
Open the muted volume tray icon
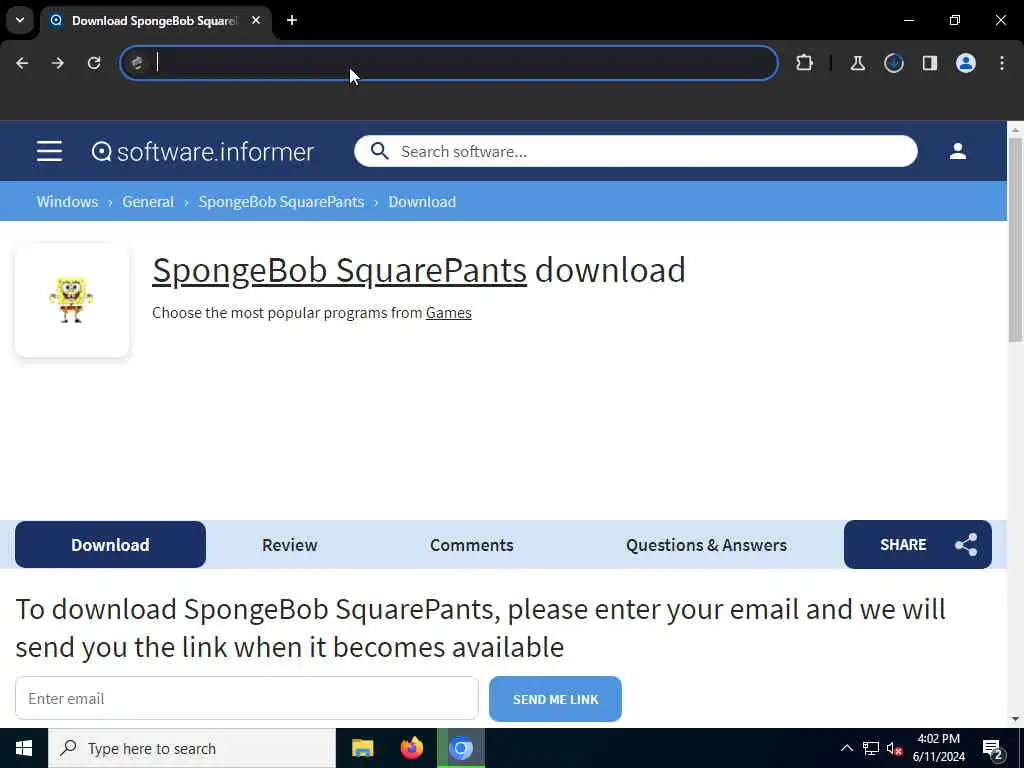[x=894, y=748]
